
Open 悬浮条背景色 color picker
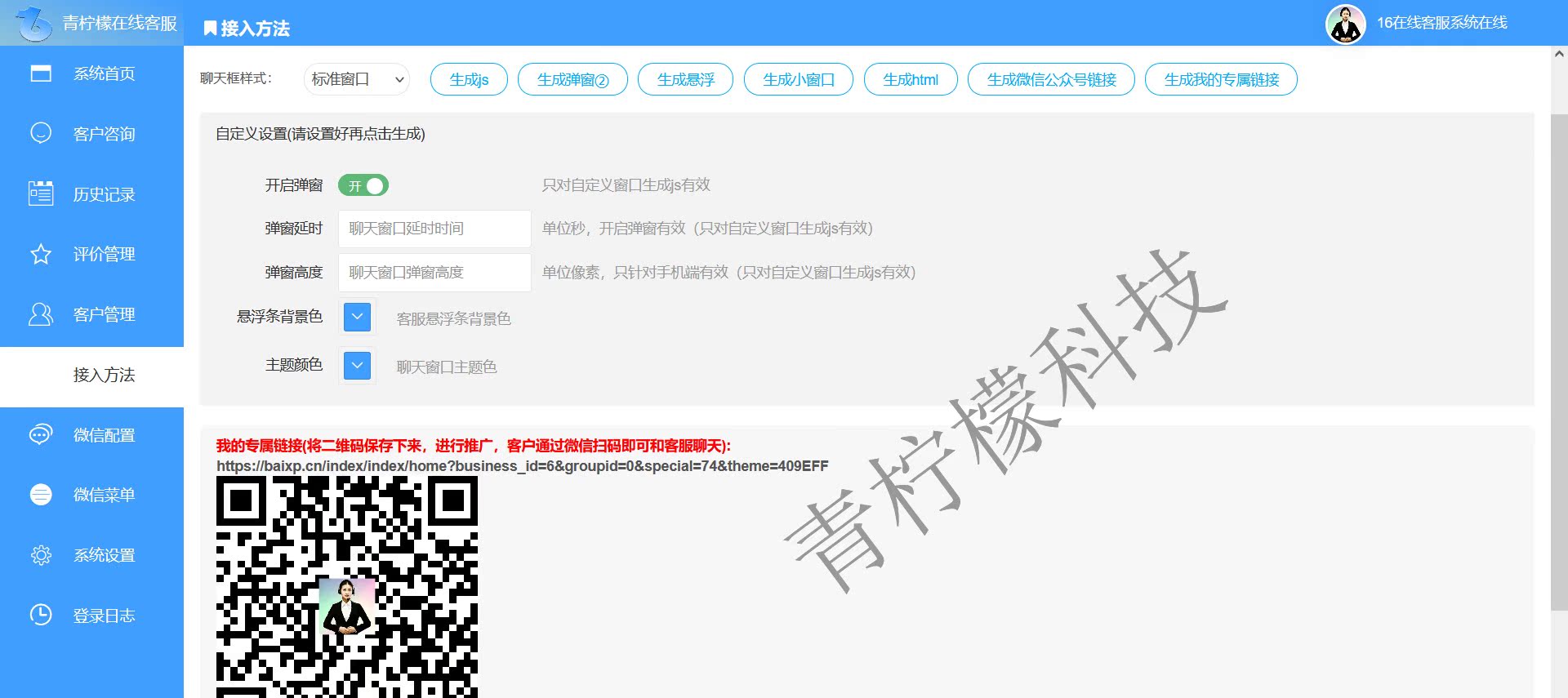click(x=358, y=317)
